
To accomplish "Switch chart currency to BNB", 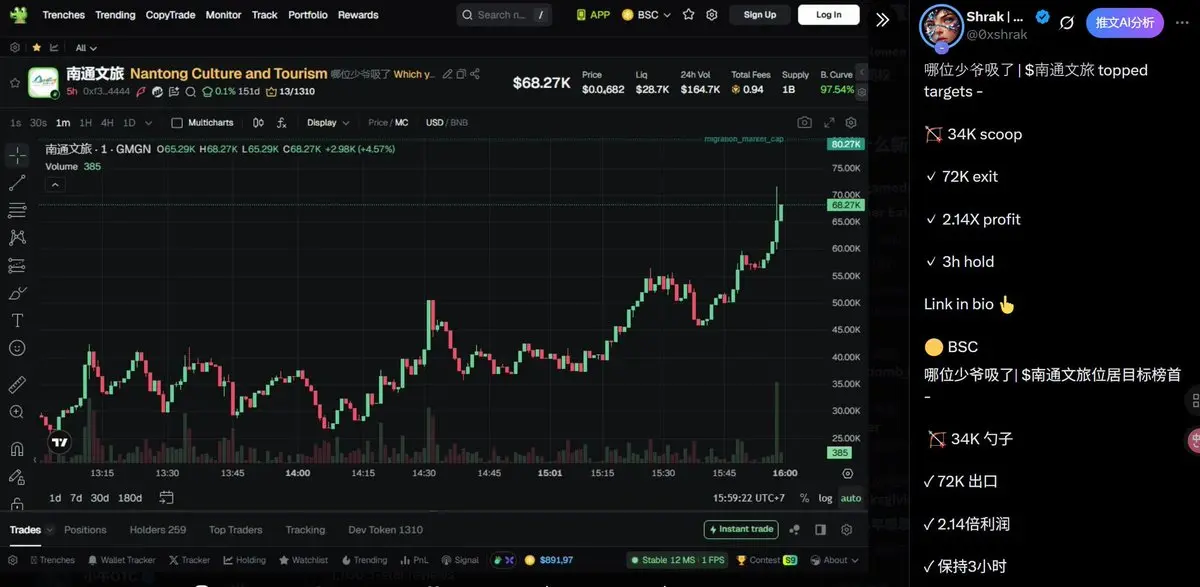I will click(459, 122).
